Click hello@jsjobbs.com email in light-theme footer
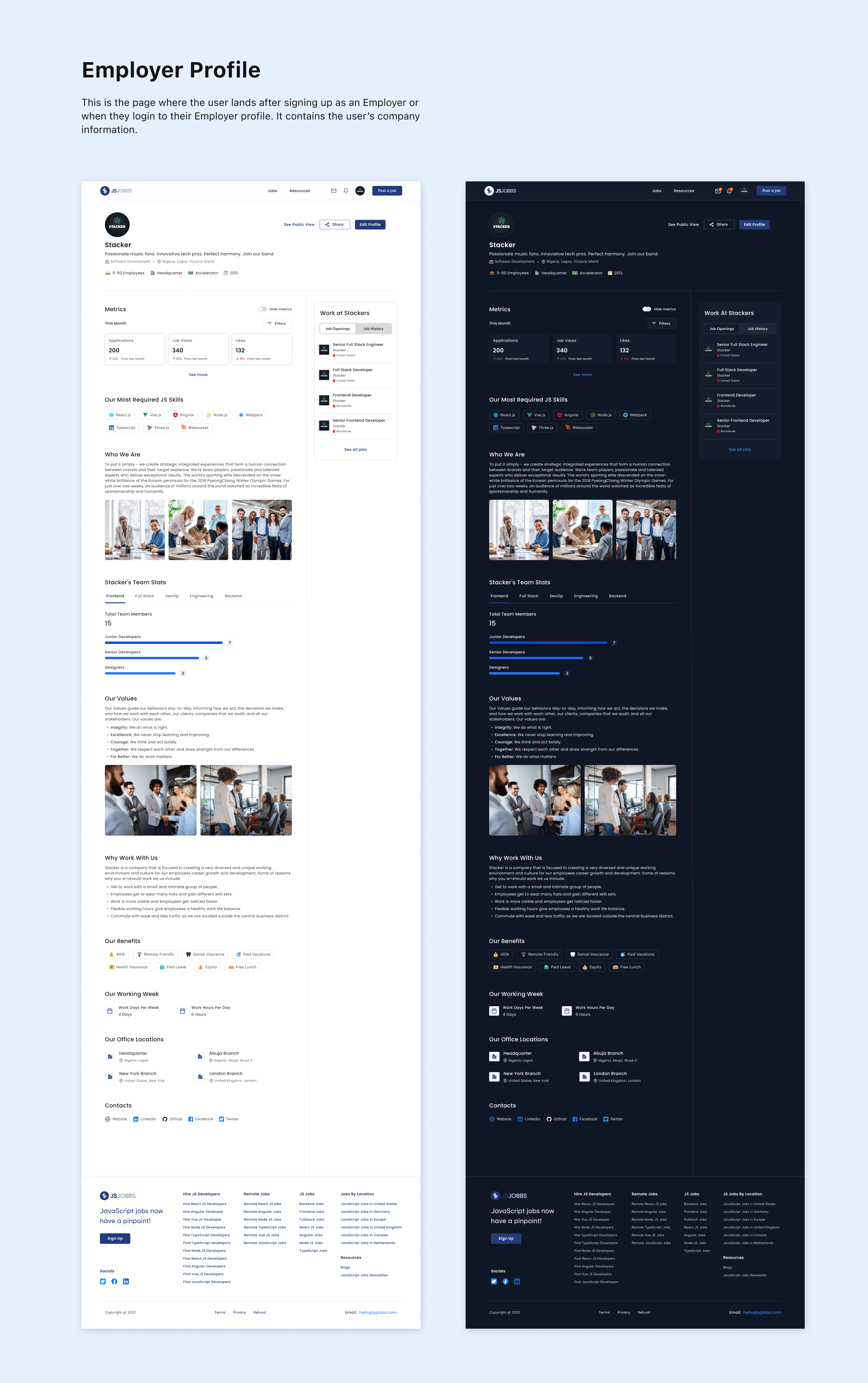Viewport: 868px width, 1383px height. (x=378, y=1312)
